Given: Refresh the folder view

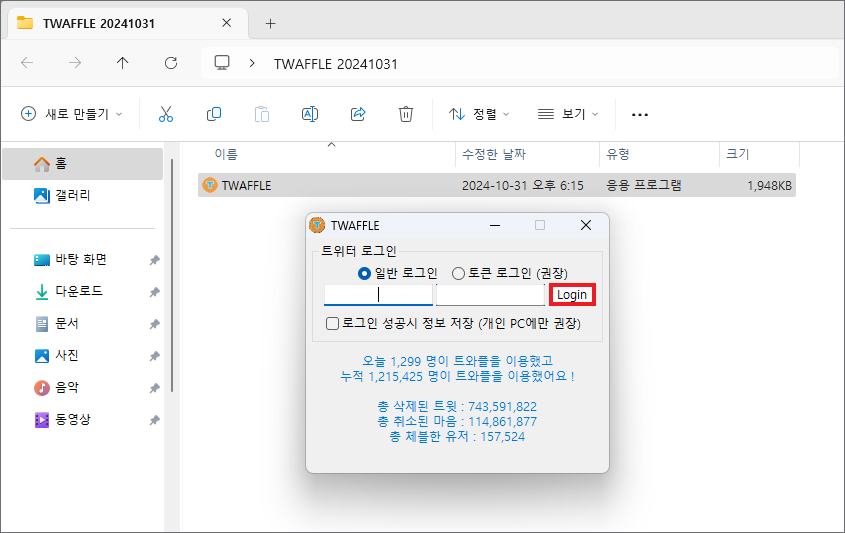Looking at the screenshot, I should click(x=171, y=63).
